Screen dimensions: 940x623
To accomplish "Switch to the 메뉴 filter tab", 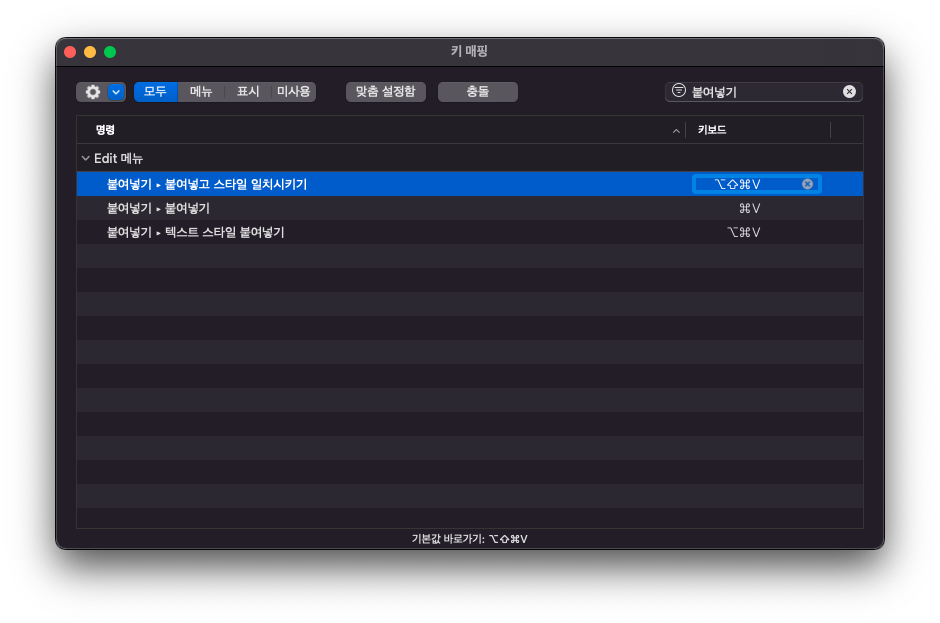I will tap(201, 92).
